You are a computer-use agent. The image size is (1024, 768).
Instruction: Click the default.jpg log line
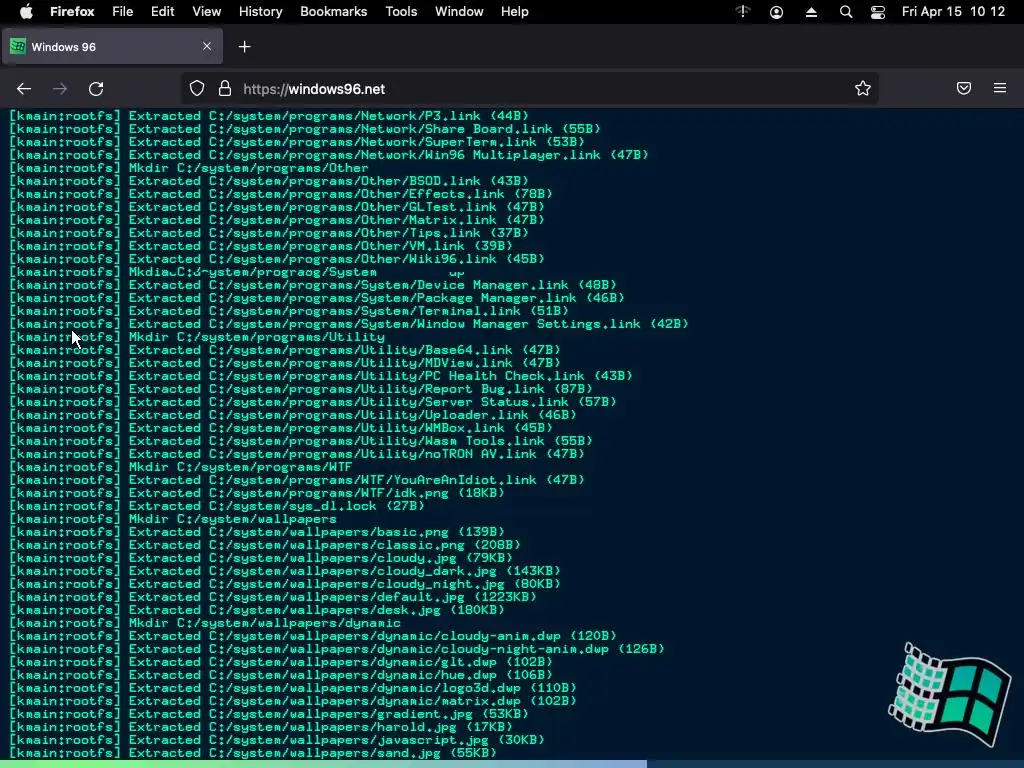[273, 597]
